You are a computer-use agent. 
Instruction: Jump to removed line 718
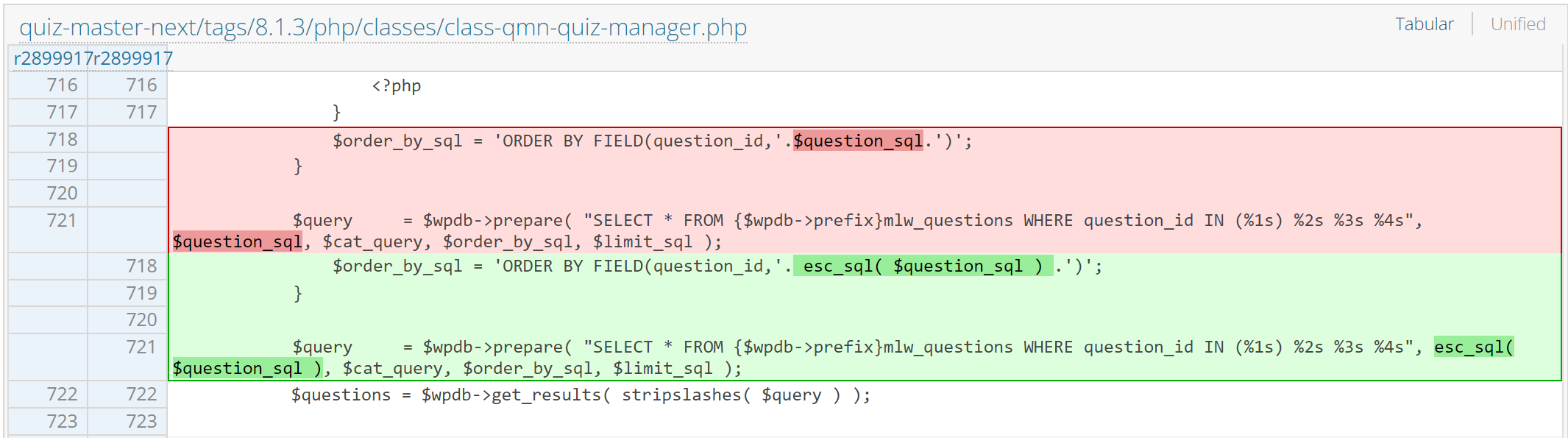pos(63,138)
